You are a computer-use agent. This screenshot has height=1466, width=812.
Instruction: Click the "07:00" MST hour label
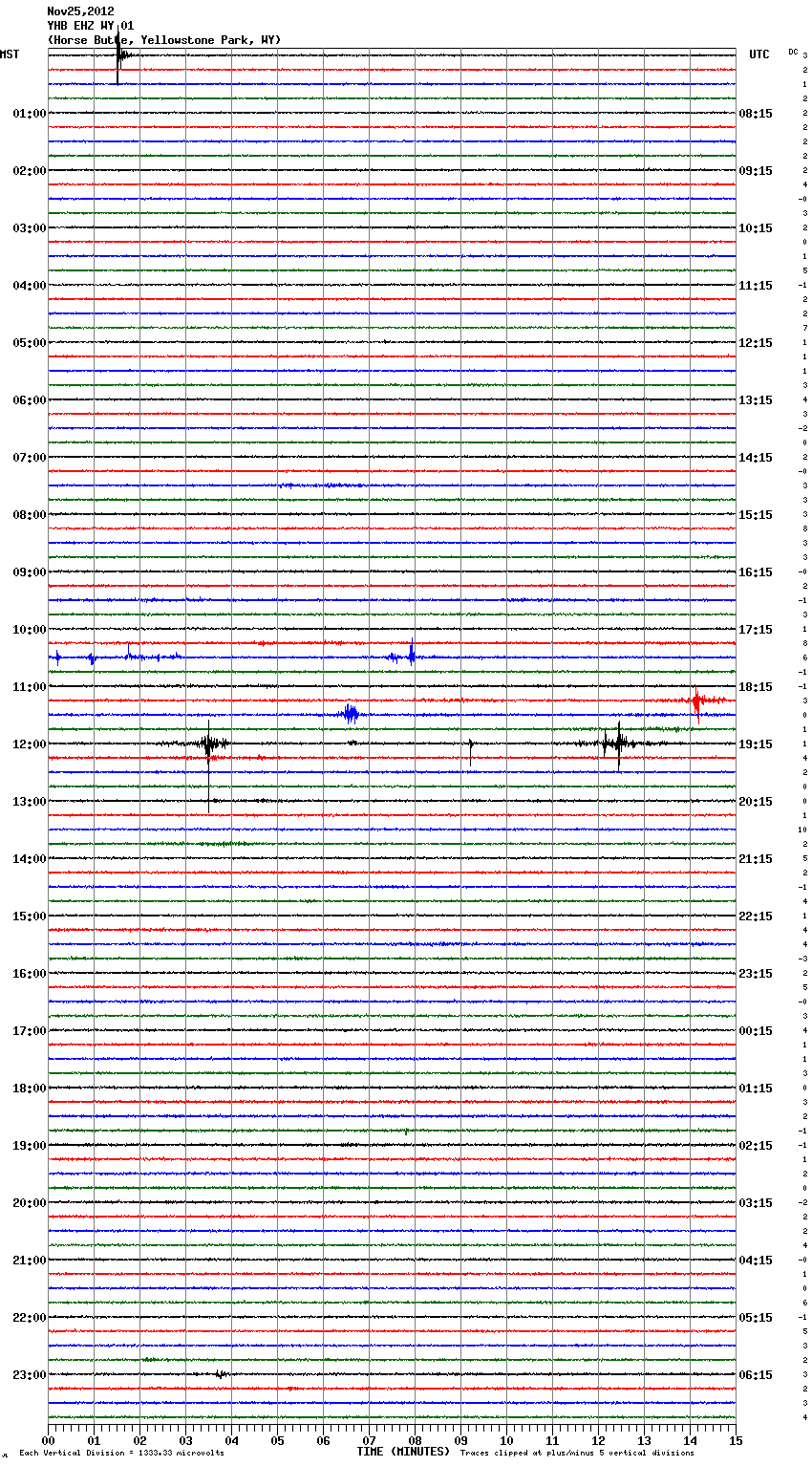tap(30, 458)
